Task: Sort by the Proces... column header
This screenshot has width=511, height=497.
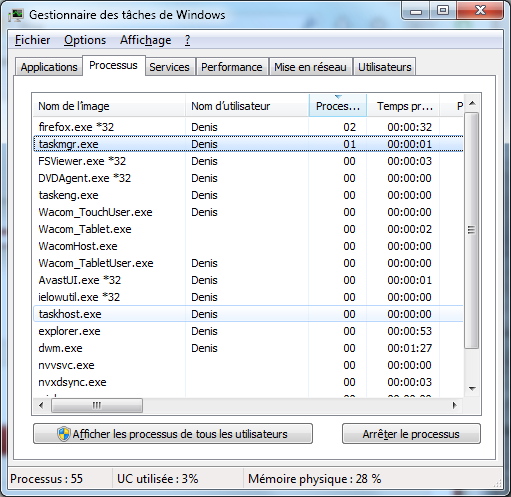Action: [338, 106]
